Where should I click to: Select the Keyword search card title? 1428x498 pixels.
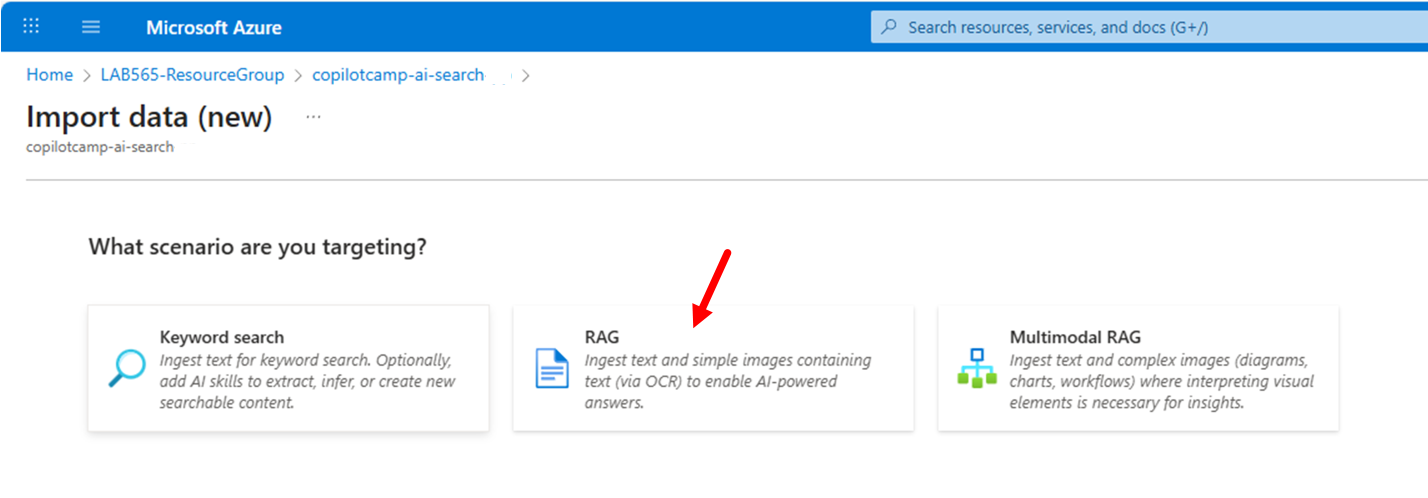tap(222, 337)
